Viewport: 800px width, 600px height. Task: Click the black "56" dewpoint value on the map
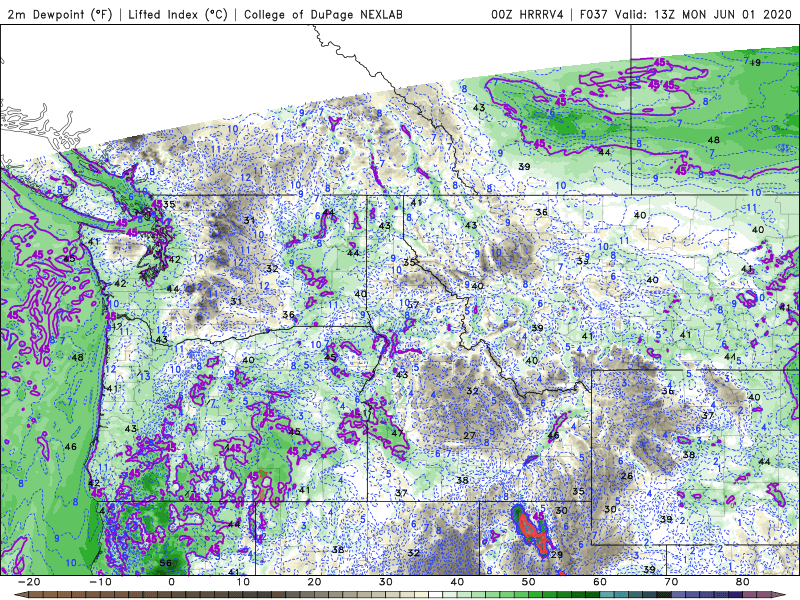pos(166,563)
